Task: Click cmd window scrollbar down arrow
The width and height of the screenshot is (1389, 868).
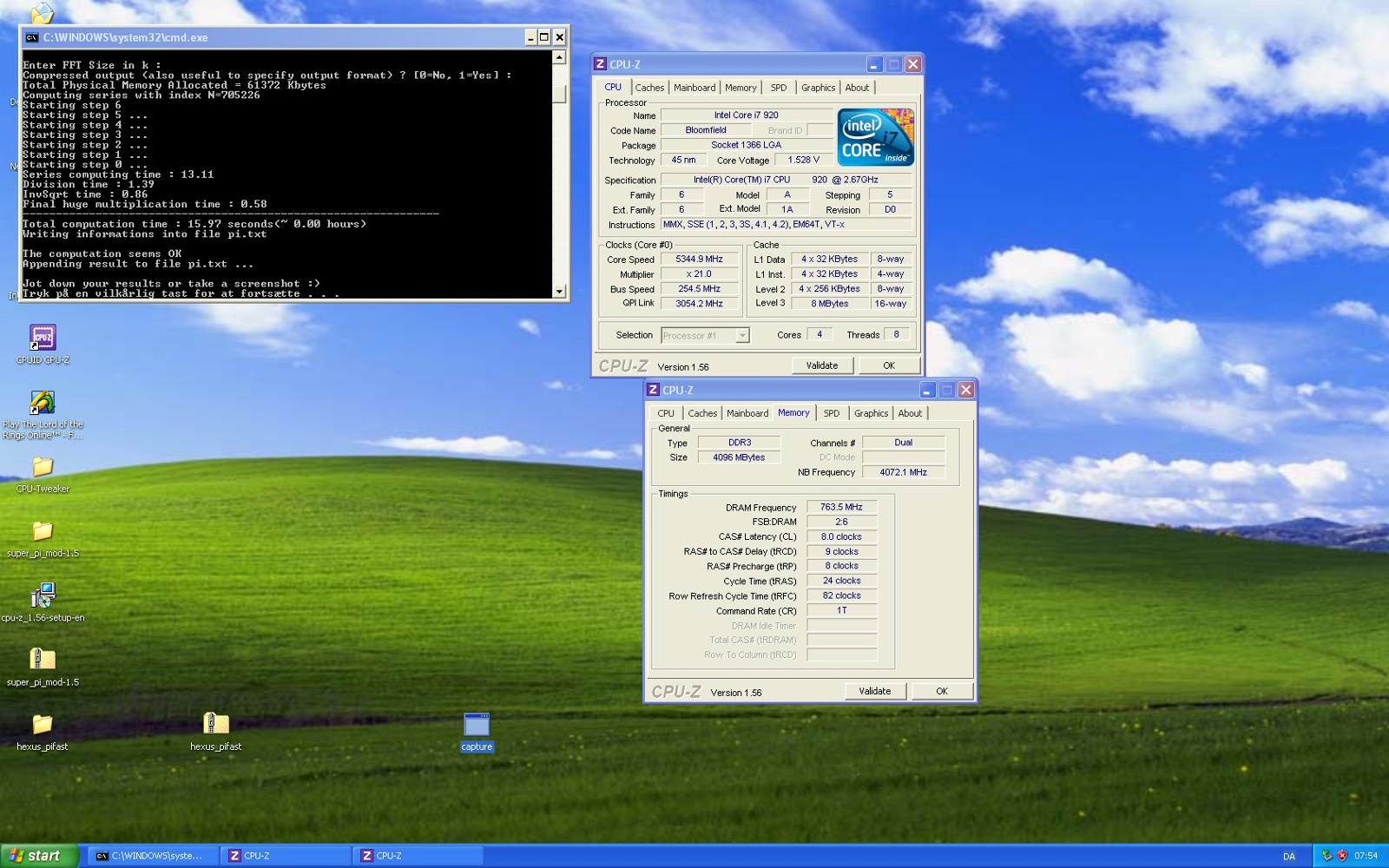Action: (x=559, y=292)
